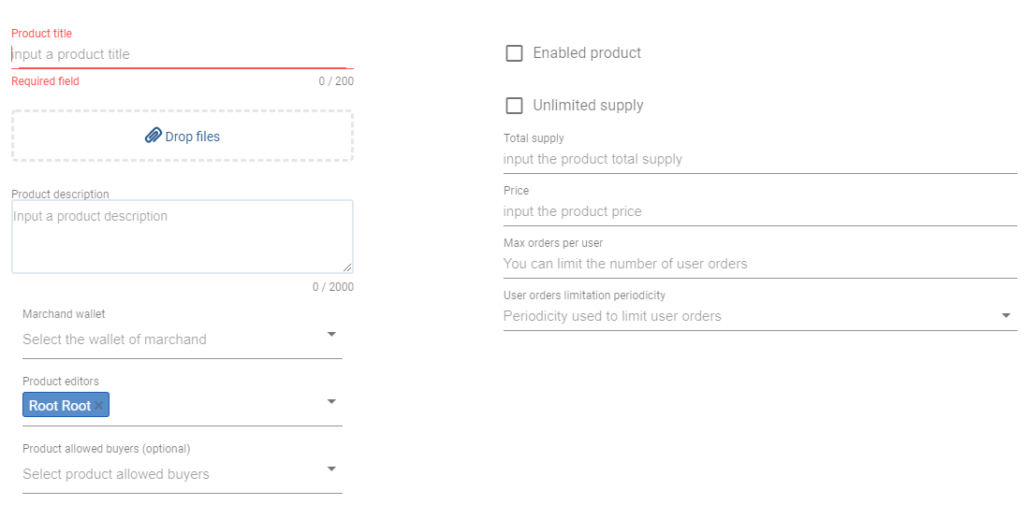This screenshot has width=1024, height=505.
Task: Click the paperclip attachment icon
Action: (153, 136)
